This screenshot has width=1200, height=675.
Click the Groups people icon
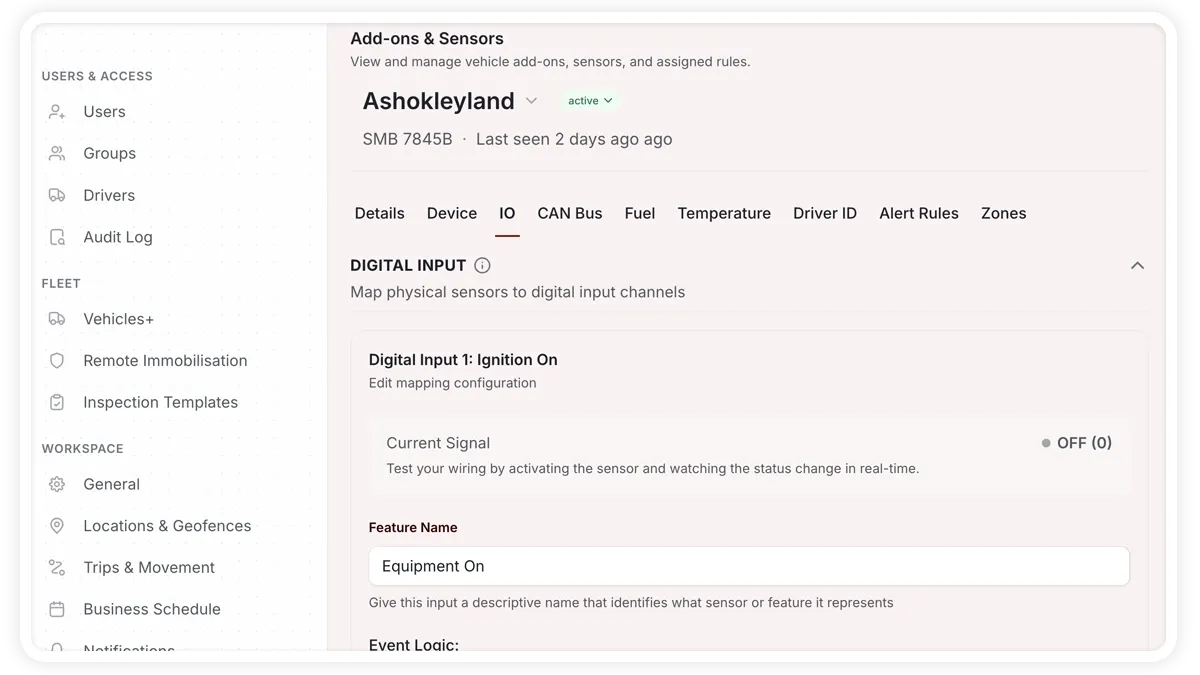point(57,154)
